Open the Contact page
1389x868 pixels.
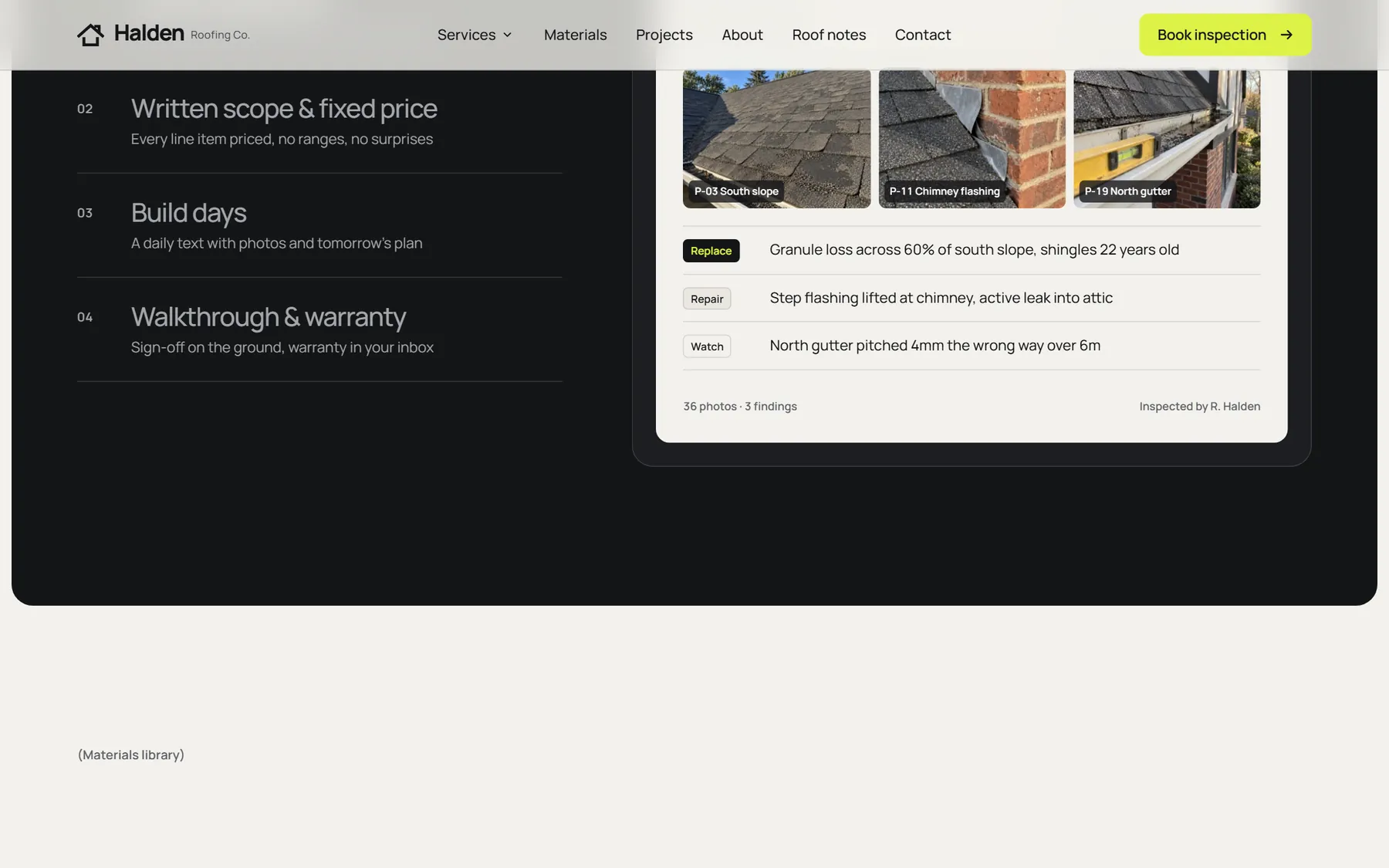click(x=922, y=35)
